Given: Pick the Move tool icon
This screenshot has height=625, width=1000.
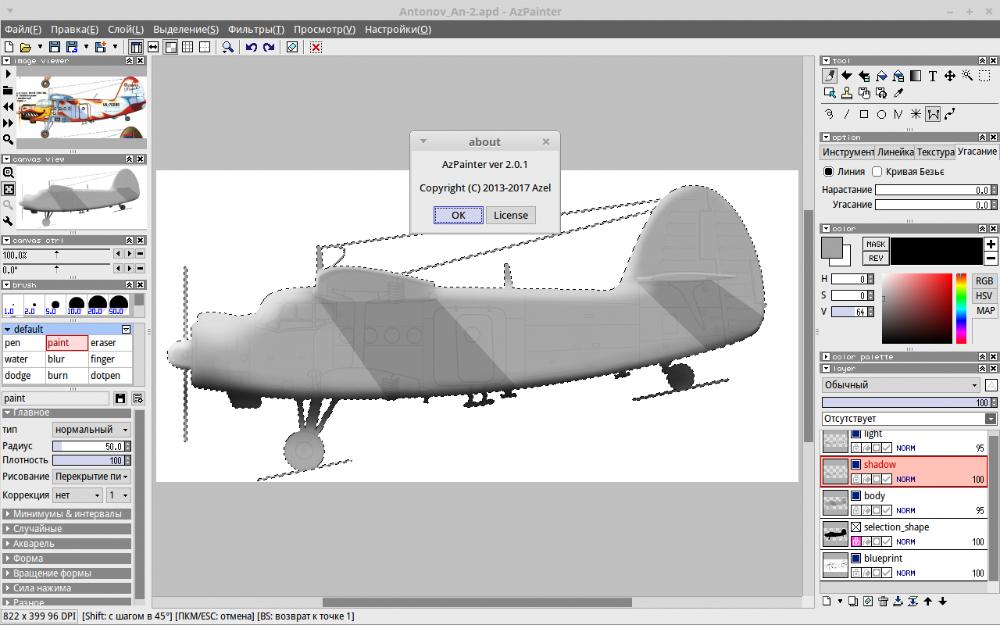Looking at the screenshot, I should [x=950, y=76].
